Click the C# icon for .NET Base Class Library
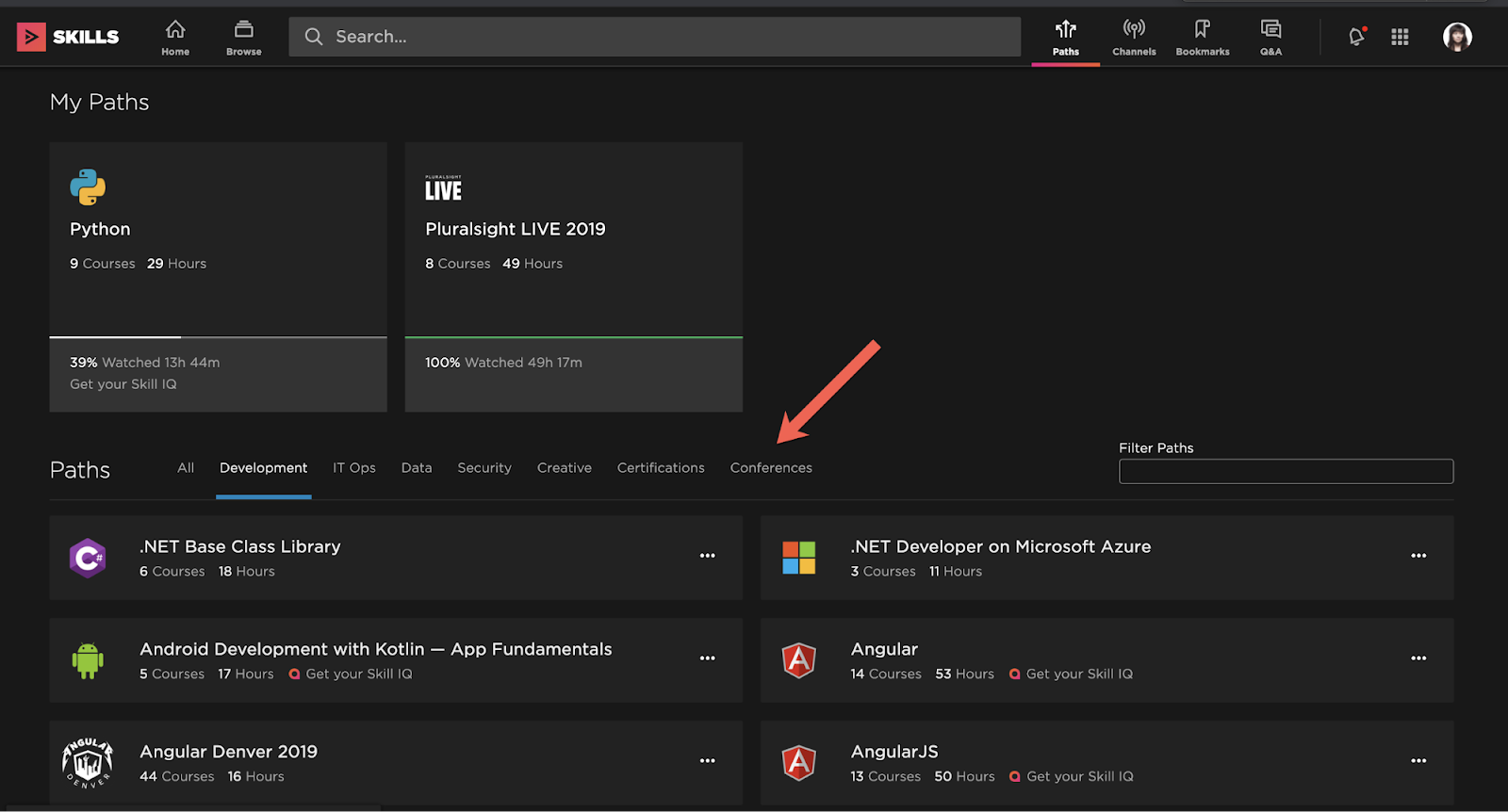 (88, 558)
